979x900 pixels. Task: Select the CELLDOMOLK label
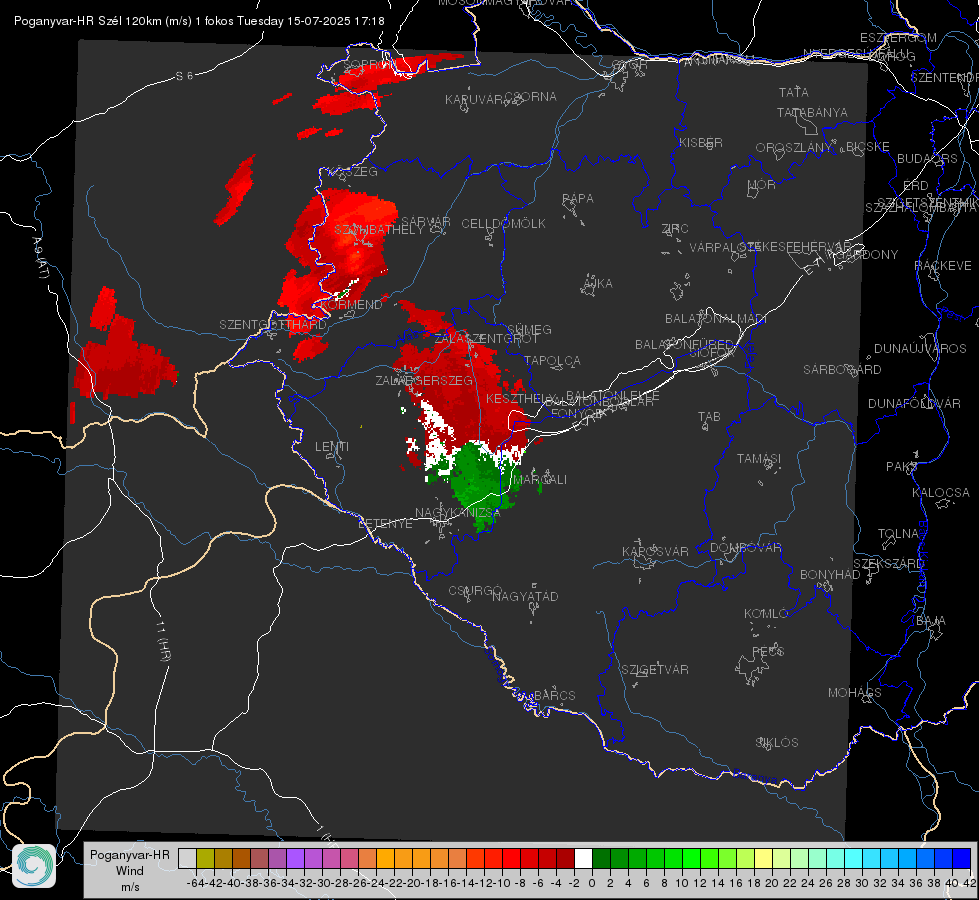click(x=504, y=224)
